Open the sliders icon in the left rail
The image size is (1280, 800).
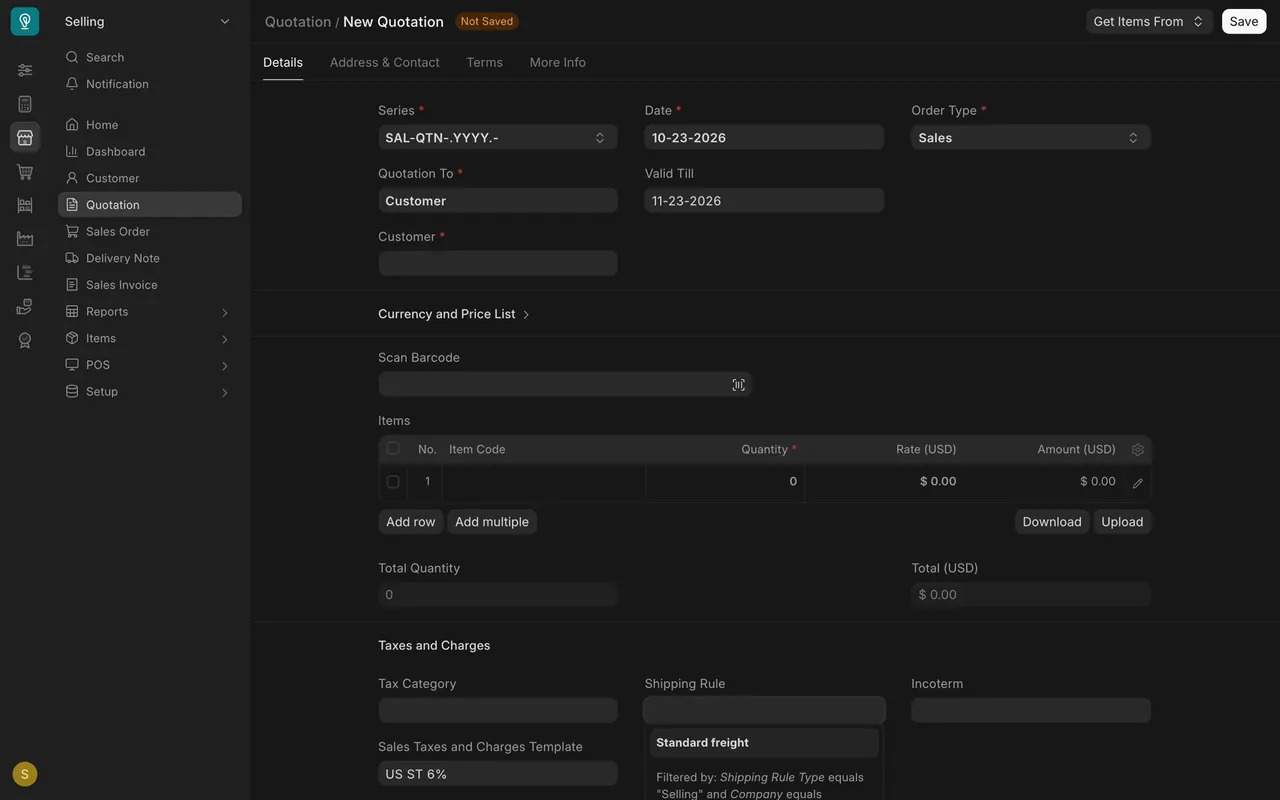point(25,70)
